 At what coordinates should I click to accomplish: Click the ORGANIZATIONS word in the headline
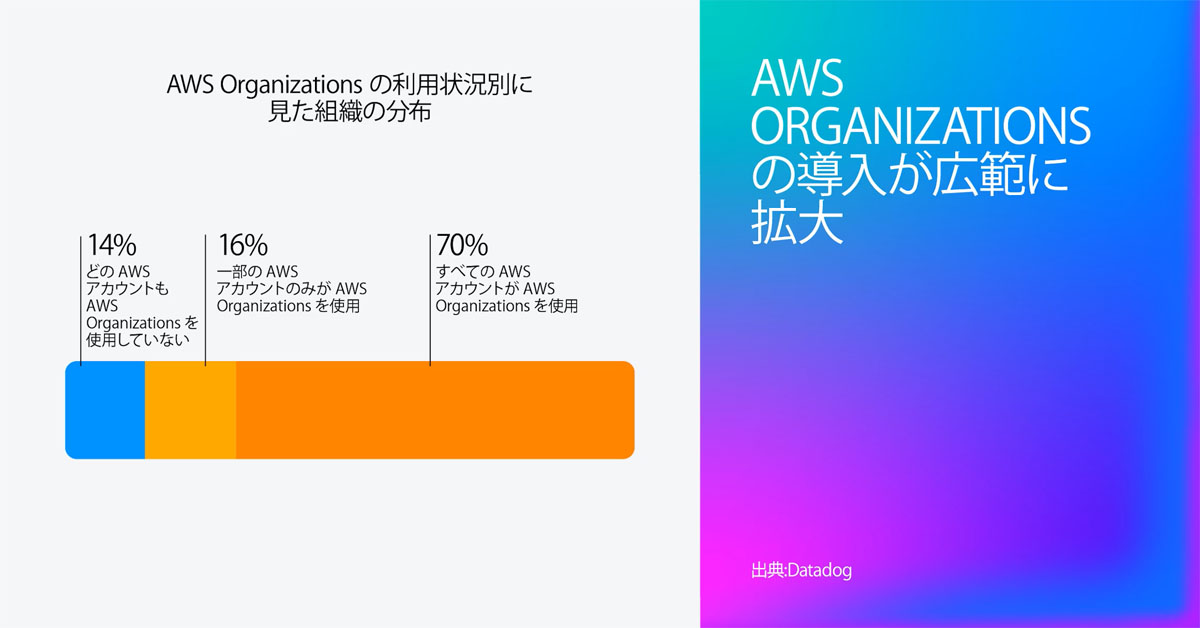(x=920, y=127)
